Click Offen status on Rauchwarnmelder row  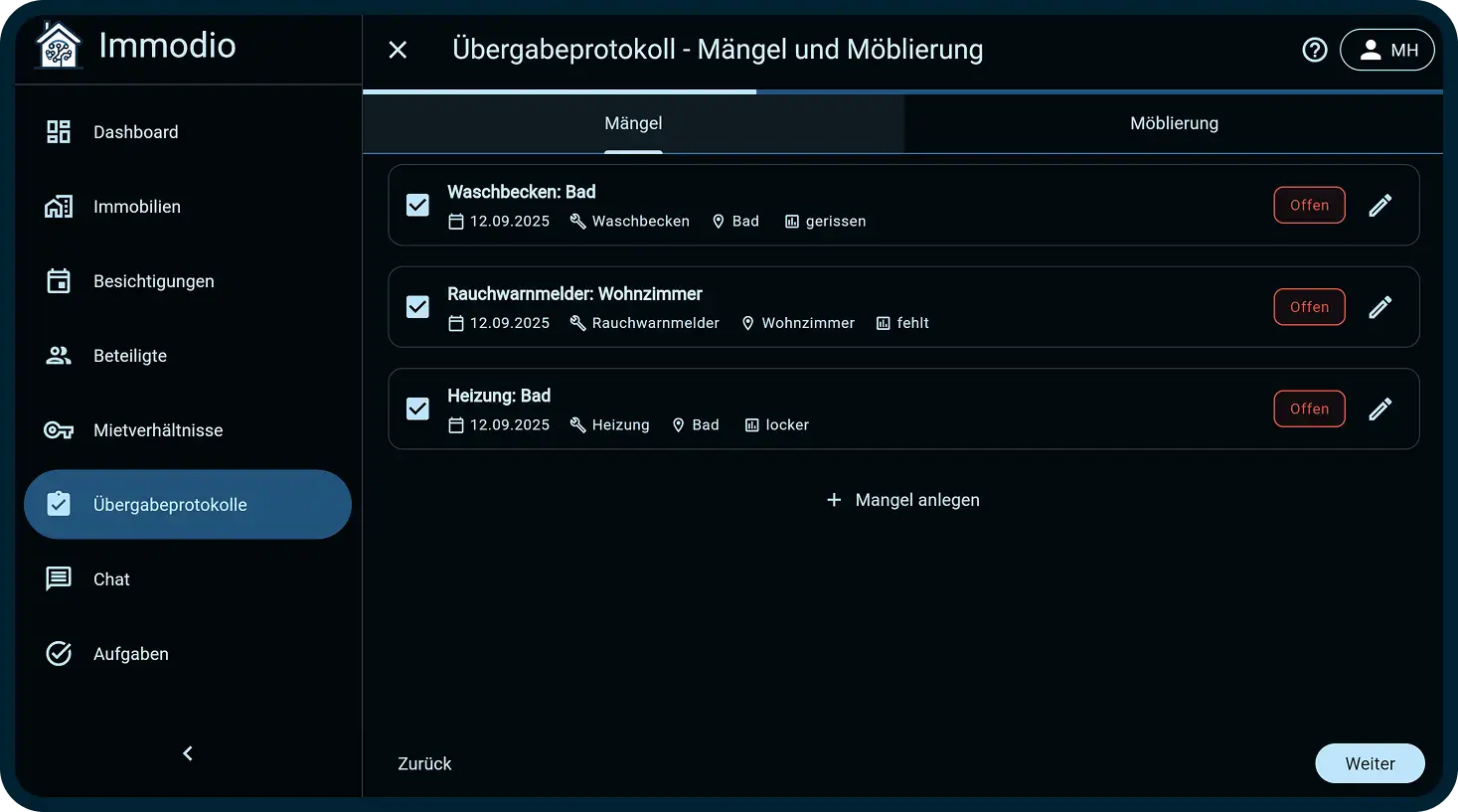1309,307
